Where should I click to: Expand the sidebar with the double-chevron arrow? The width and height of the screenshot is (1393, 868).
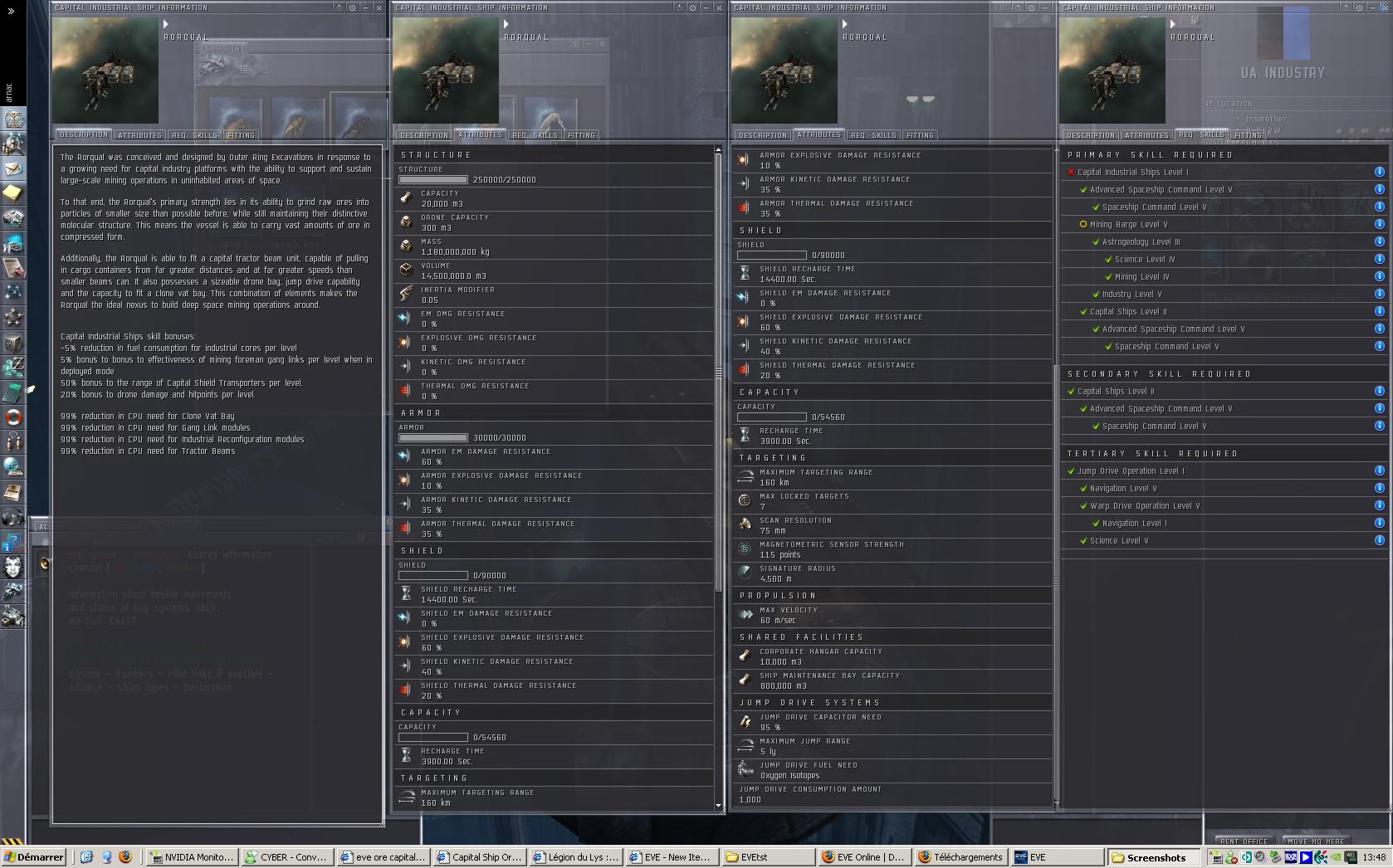pyautogui.click(x=11, y=12)
